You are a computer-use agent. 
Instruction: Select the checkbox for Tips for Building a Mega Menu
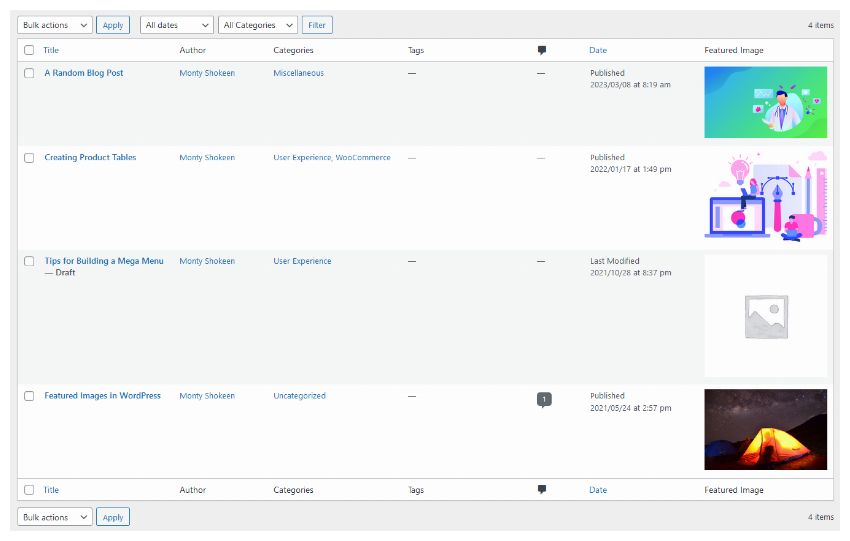[29, 261]
